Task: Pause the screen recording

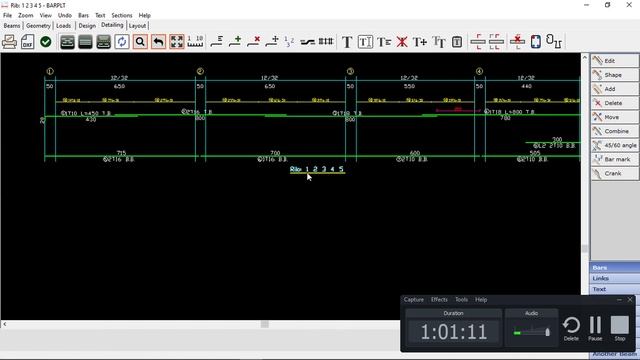Action: 595,329
